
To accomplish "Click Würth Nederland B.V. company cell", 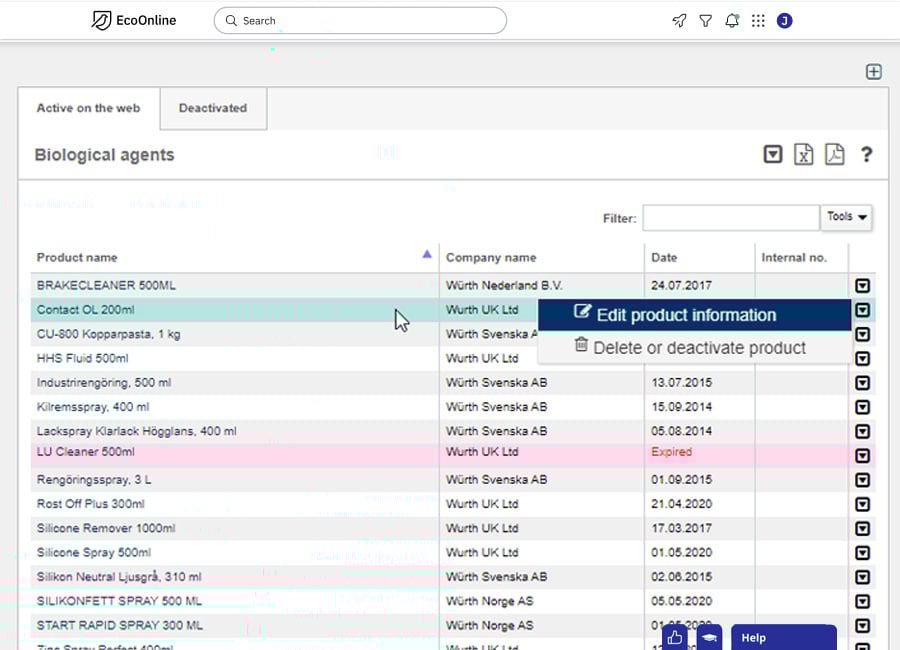I will point(504,285).
